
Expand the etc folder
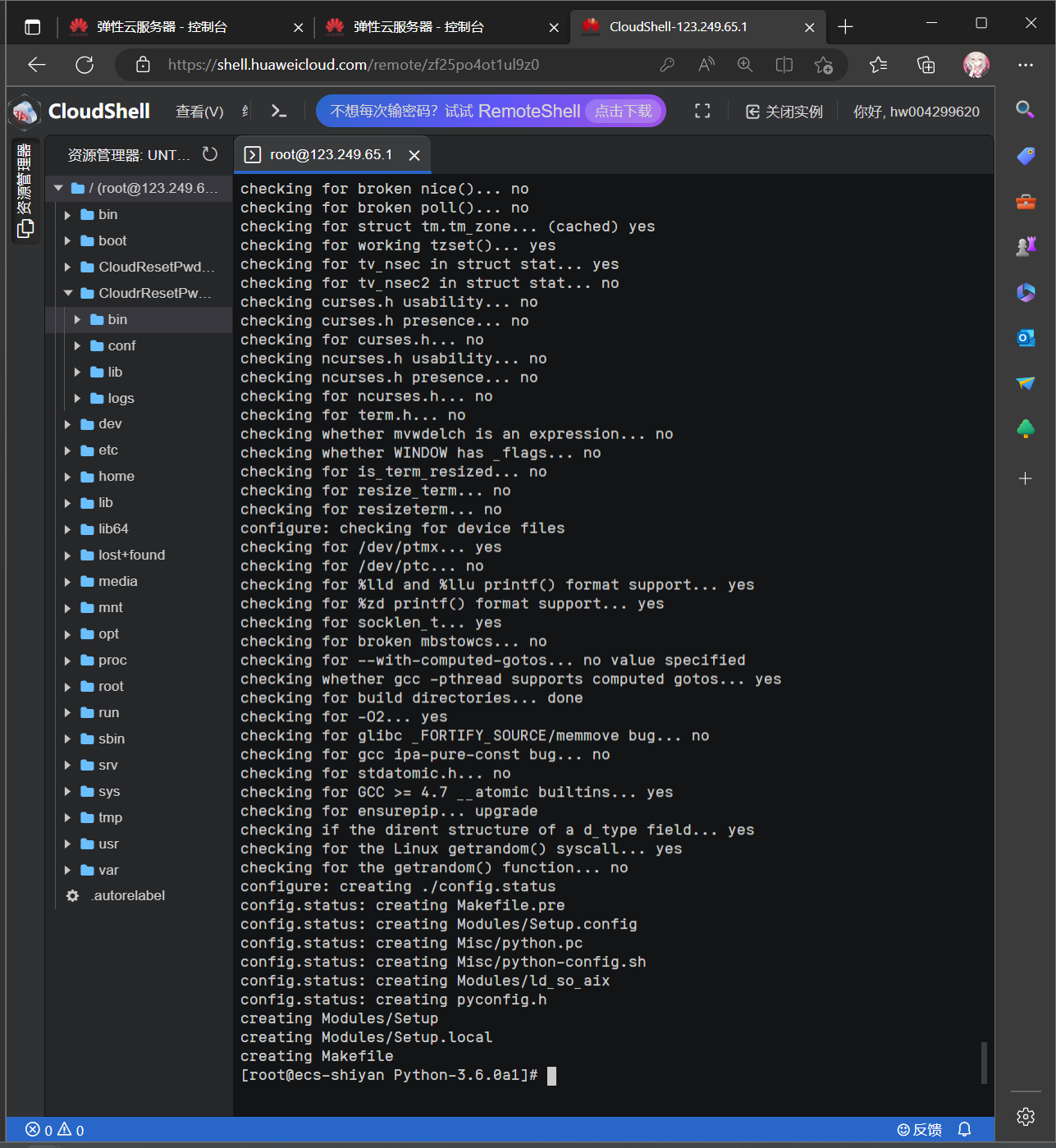coord(108,450)
